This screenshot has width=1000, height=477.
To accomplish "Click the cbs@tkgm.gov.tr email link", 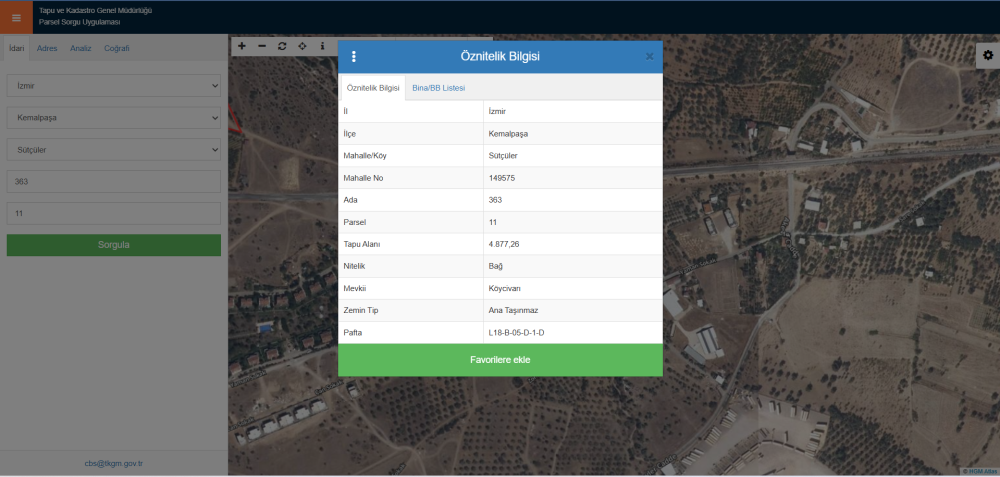I will [x=113, y=463].
